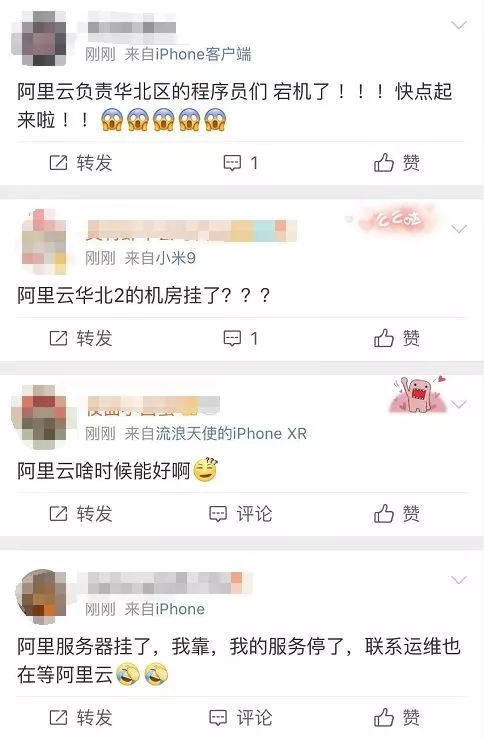Screen dimensions: 484x739
Task: Repost the first post about 阿里云华北区宕机
Action: coord(81,163)
